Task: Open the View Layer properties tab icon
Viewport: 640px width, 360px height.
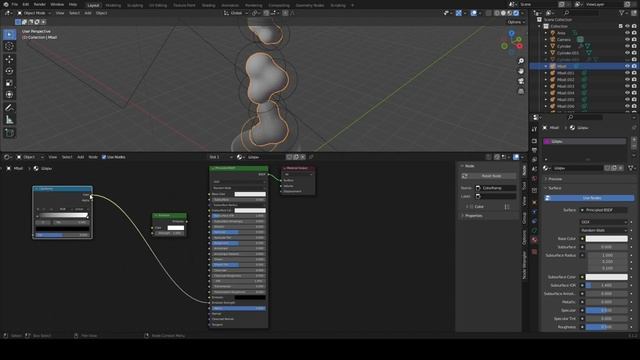Action: pyautogui.click(x=534, y=160)
